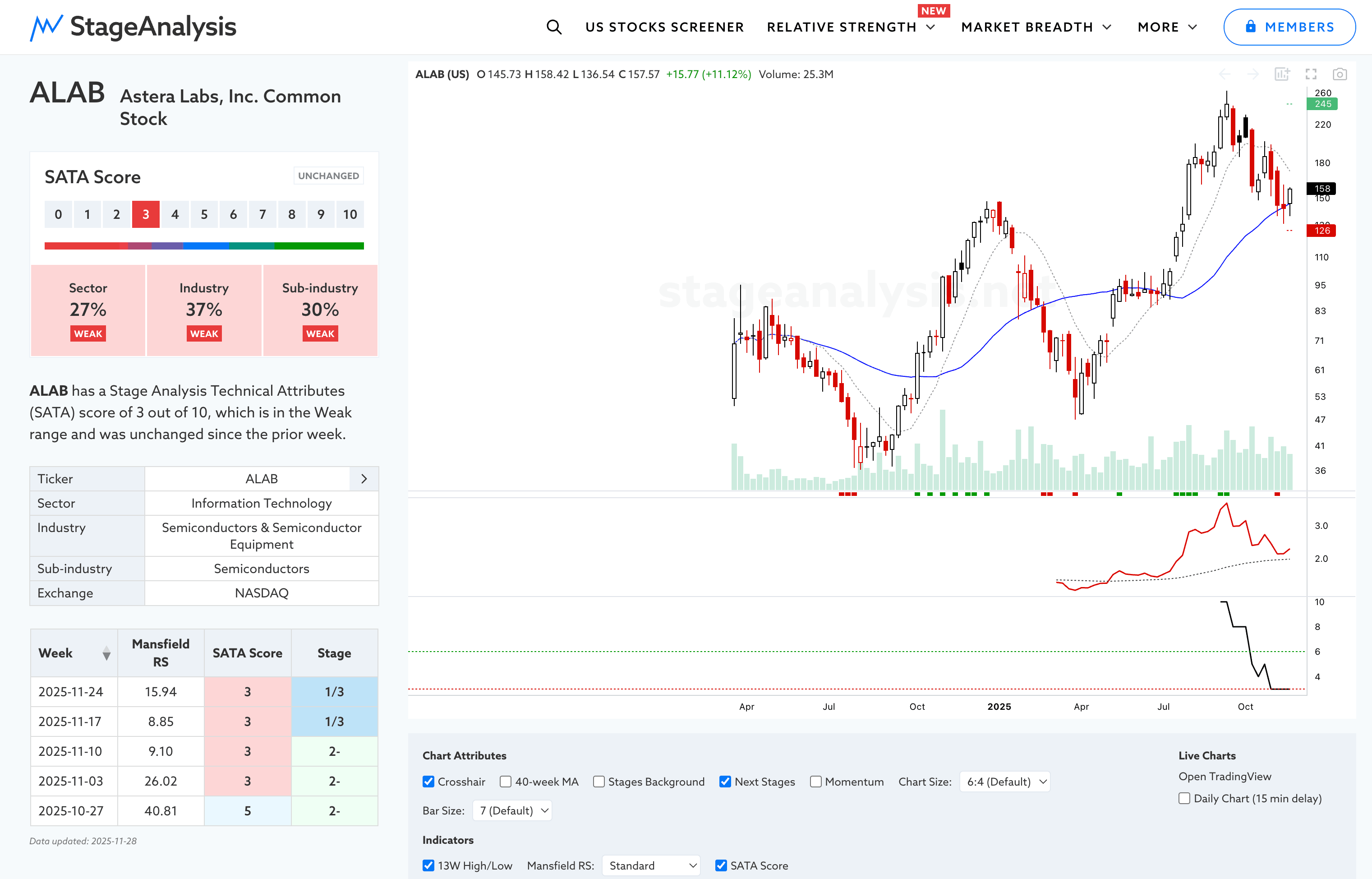This screenshot has height=879, width=1372.
Task: Open the Chart Size dropdown
Action: tap(1005, 782)
